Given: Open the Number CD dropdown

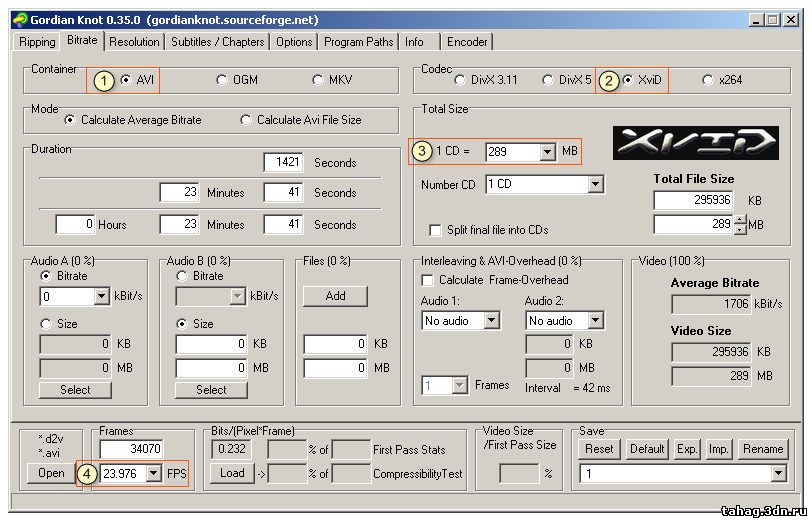Looking at the screenshot, I should tap(596, 184).
